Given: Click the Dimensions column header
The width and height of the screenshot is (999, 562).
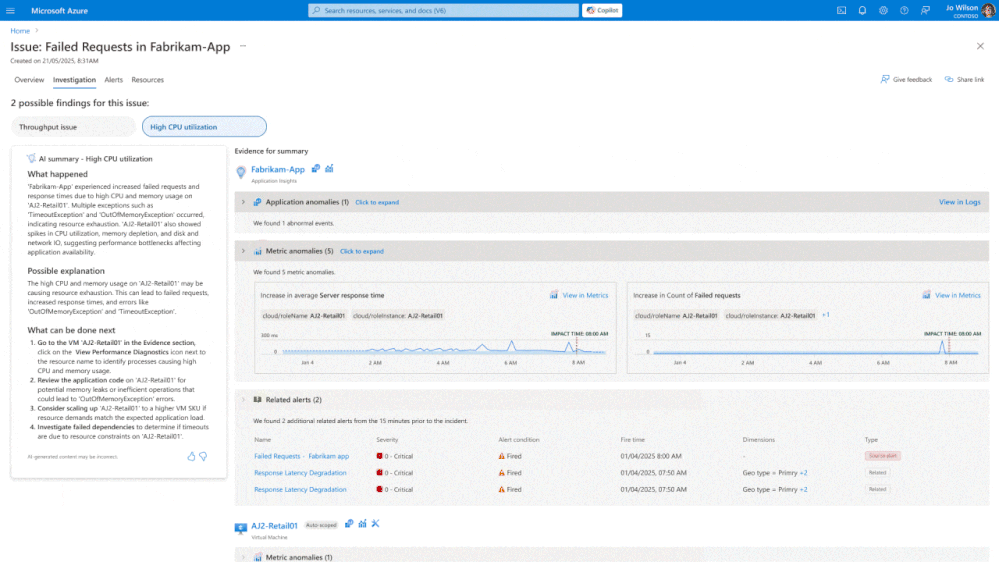Looking at the screenshot, I should (759, 440).
